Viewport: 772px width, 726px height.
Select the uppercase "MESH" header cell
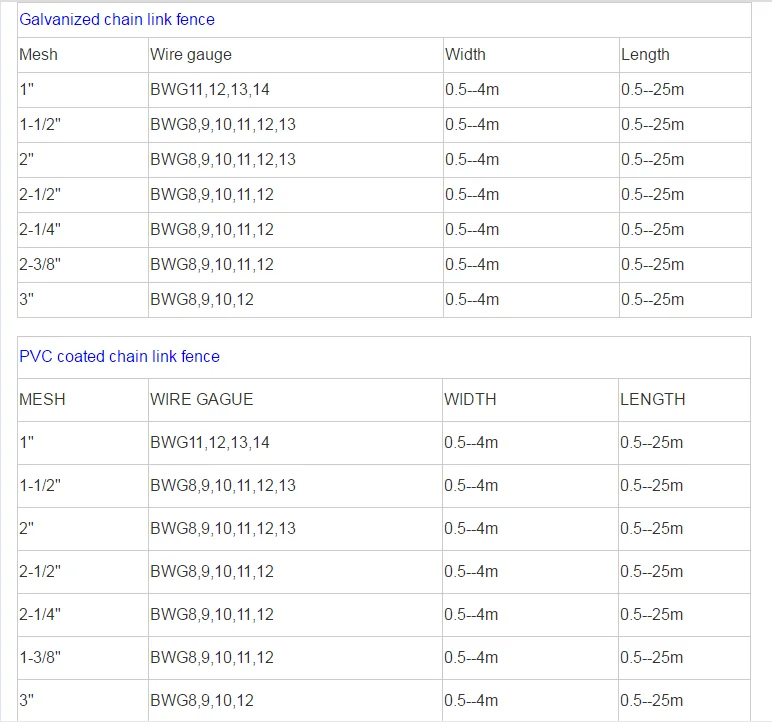42,399
